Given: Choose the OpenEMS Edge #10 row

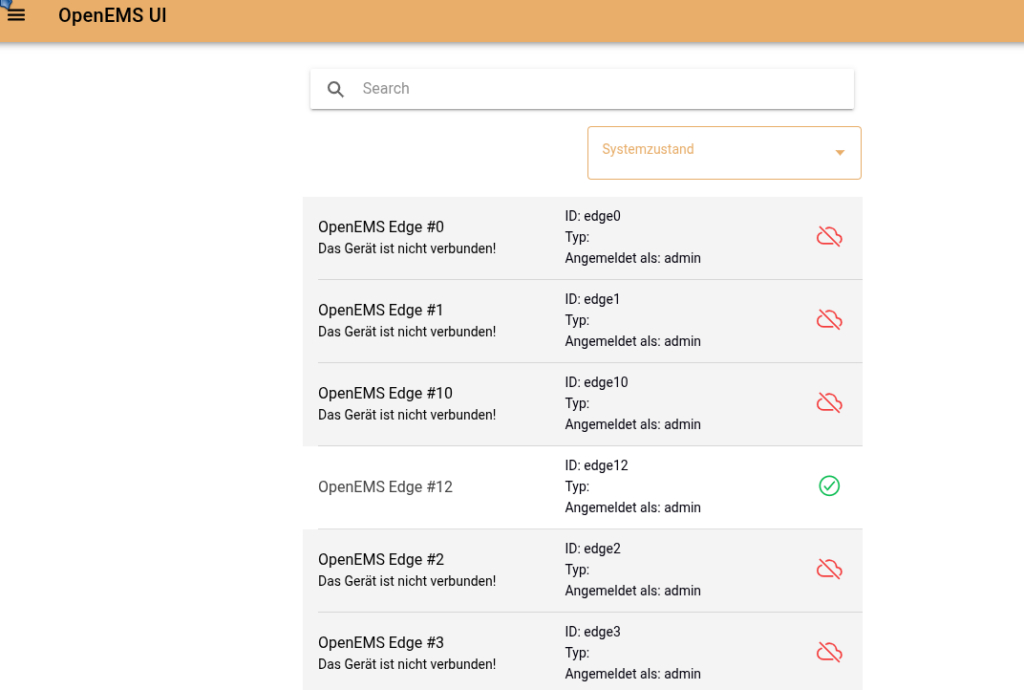Looking at the screenshot, I should point(385,393).
